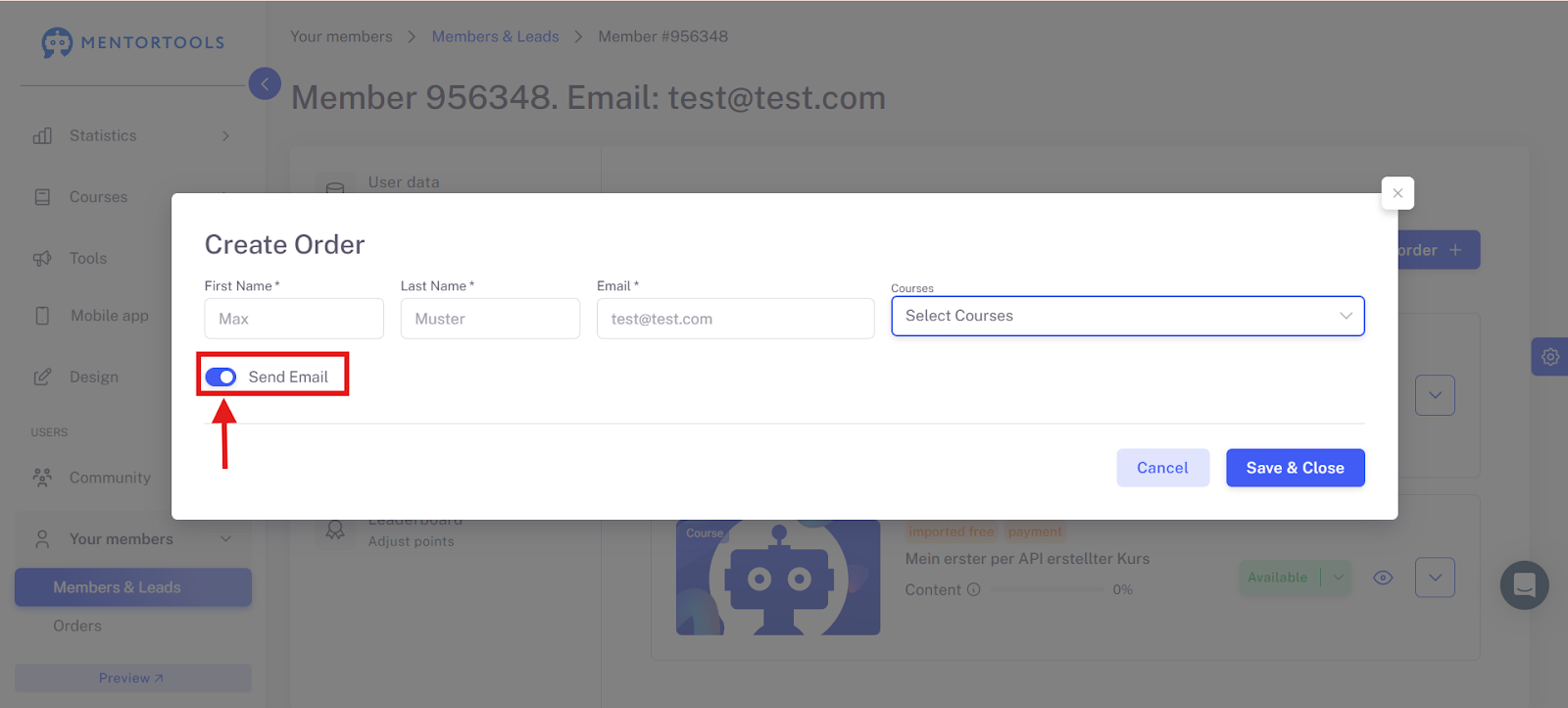Open the Statistics bar chart icon
The width and height of the screenshot is (1568, 708).
(42, 135)
